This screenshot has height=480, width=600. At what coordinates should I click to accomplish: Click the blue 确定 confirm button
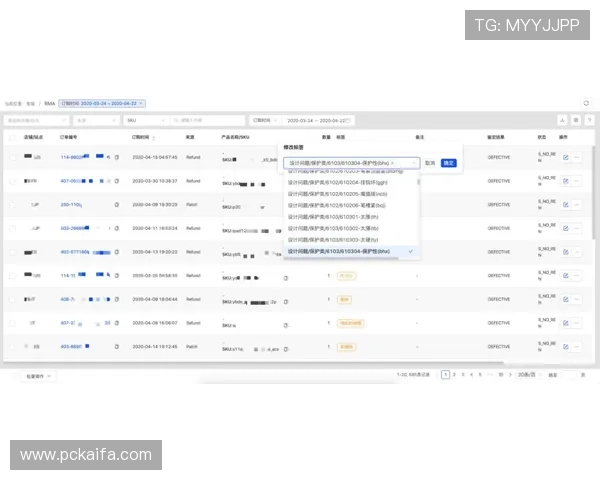448,162
